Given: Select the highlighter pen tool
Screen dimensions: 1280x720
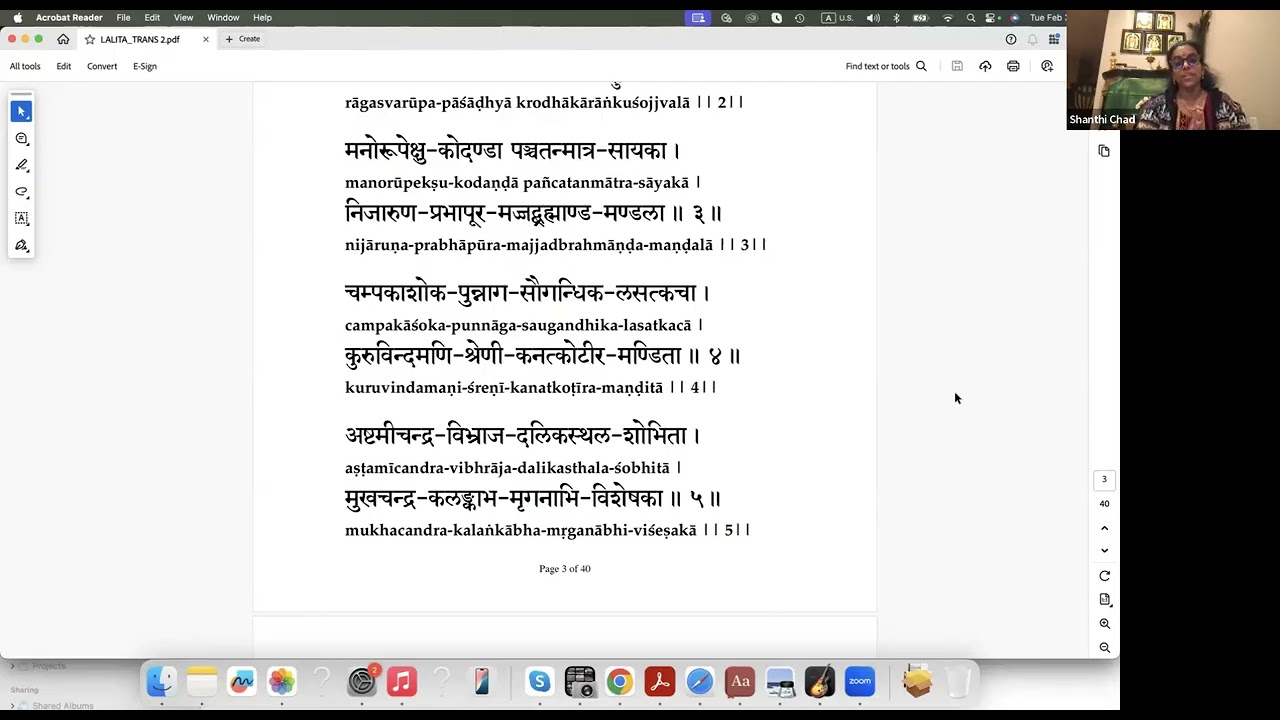Looking at the screenshot, I should click(21, 165).
